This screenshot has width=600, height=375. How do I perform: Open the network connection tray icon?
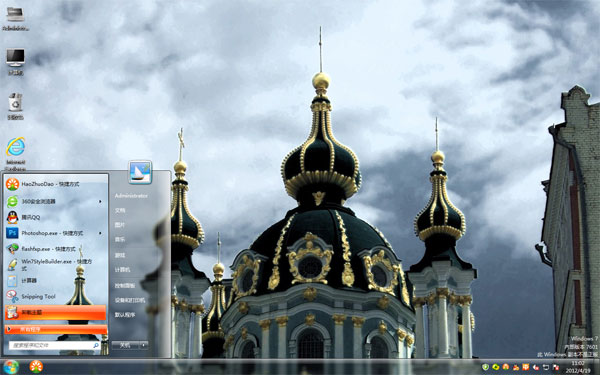coord(546,367)
